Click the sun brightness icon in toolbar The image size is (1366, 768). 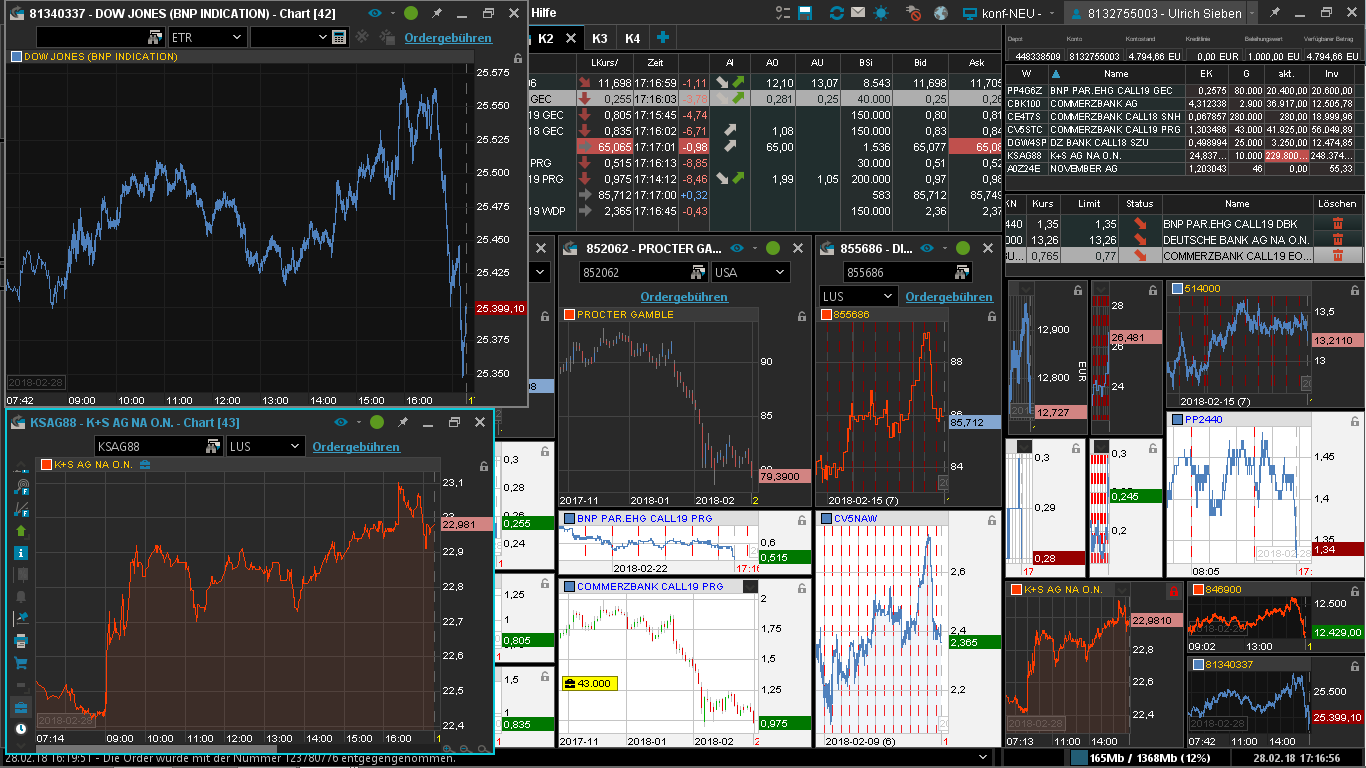pyautogui.click(x=880, y=13)
